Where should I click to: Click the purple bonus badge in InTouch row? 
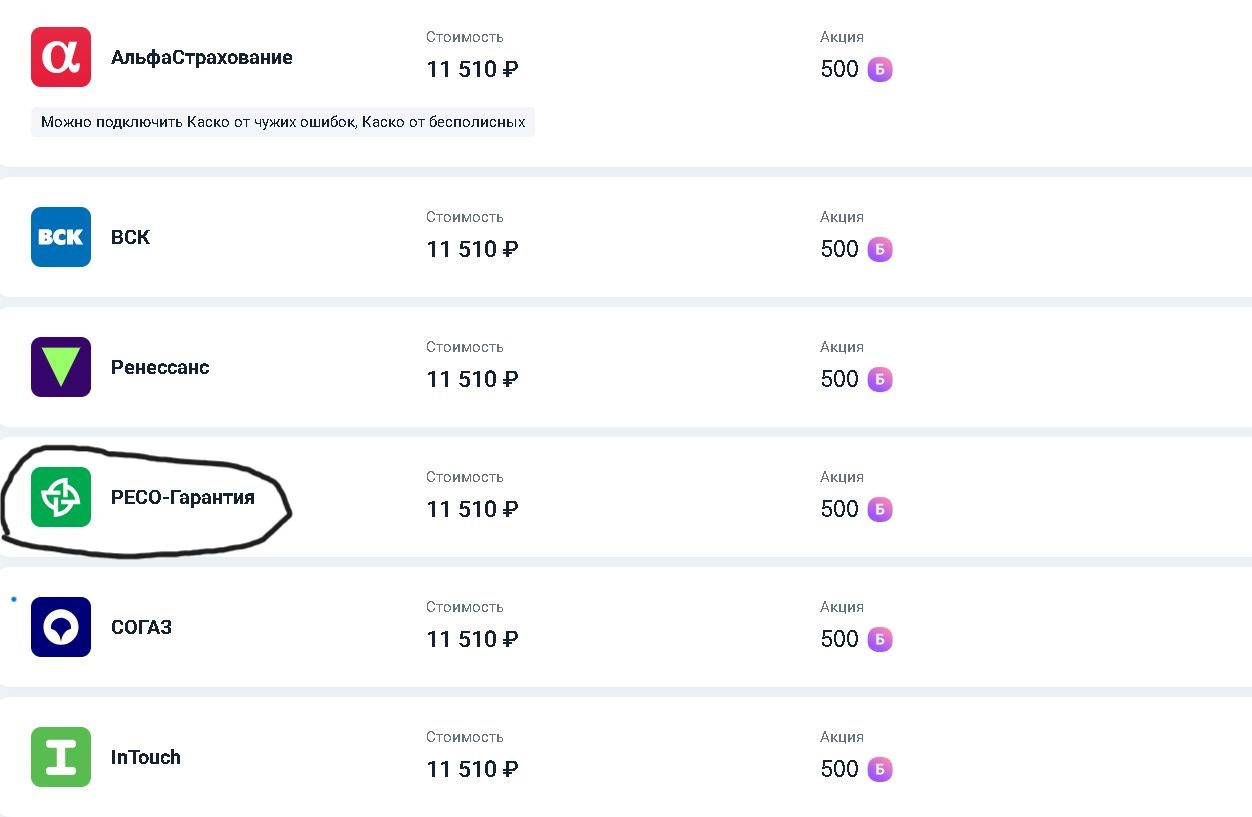point(880,769)
